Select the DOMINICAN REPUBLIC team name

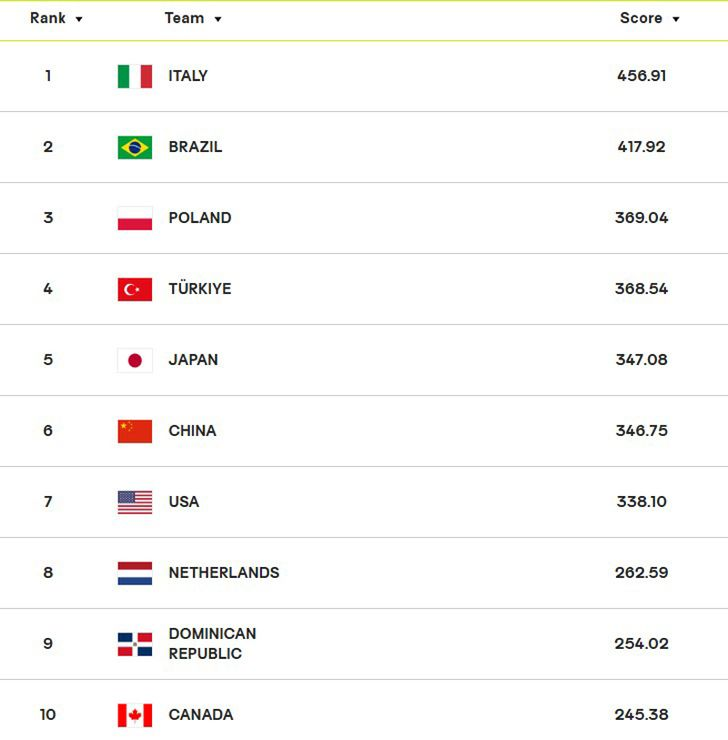pyautogui.click(x=212, y=644)
